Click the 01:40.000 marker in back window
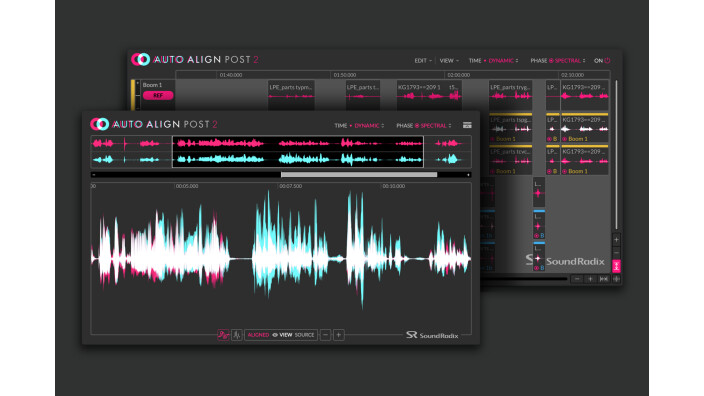 (x=231, y=75)
